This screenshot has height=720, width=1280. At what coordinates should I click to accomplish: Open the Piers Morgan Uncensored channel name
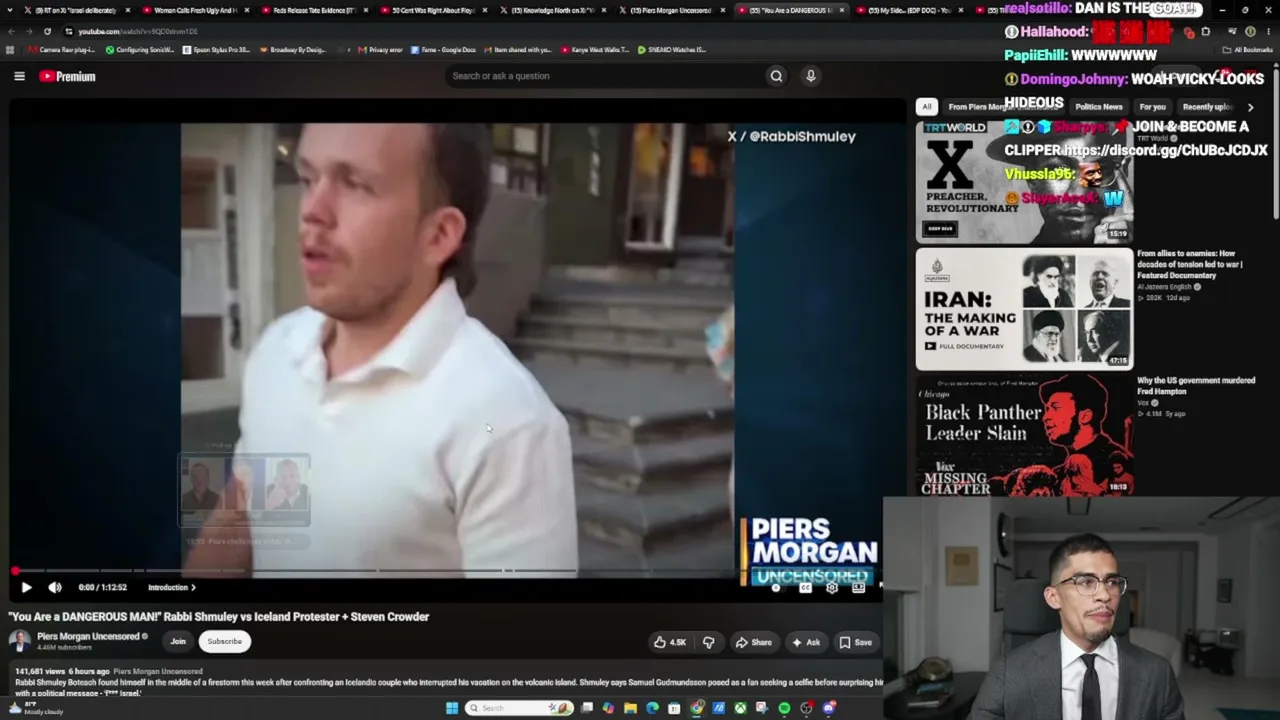pyautogui.click(x=88, y=636)
